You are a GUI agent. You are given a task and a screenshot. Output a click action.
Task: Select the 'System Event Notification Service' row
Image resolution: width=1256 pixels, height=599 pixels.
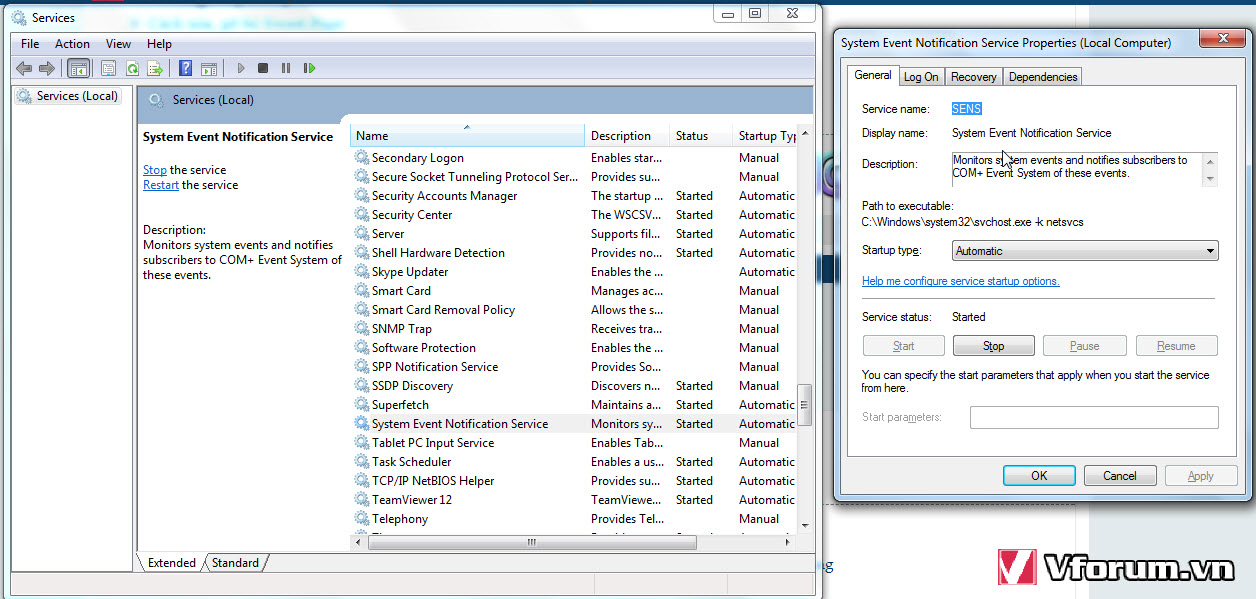(x=574, y=424)
